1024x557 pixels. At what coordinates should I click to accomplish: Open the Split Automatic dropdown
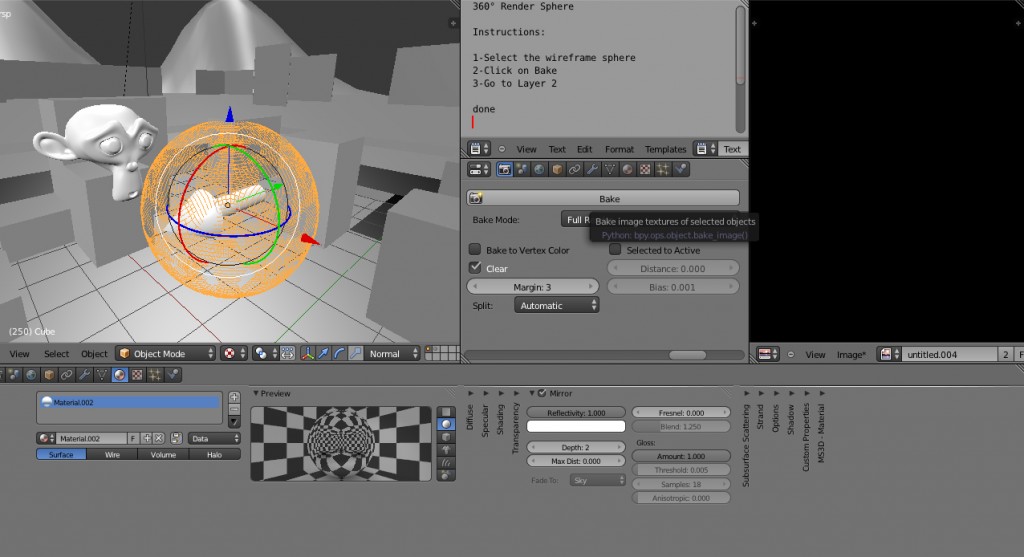pos(556,306)
